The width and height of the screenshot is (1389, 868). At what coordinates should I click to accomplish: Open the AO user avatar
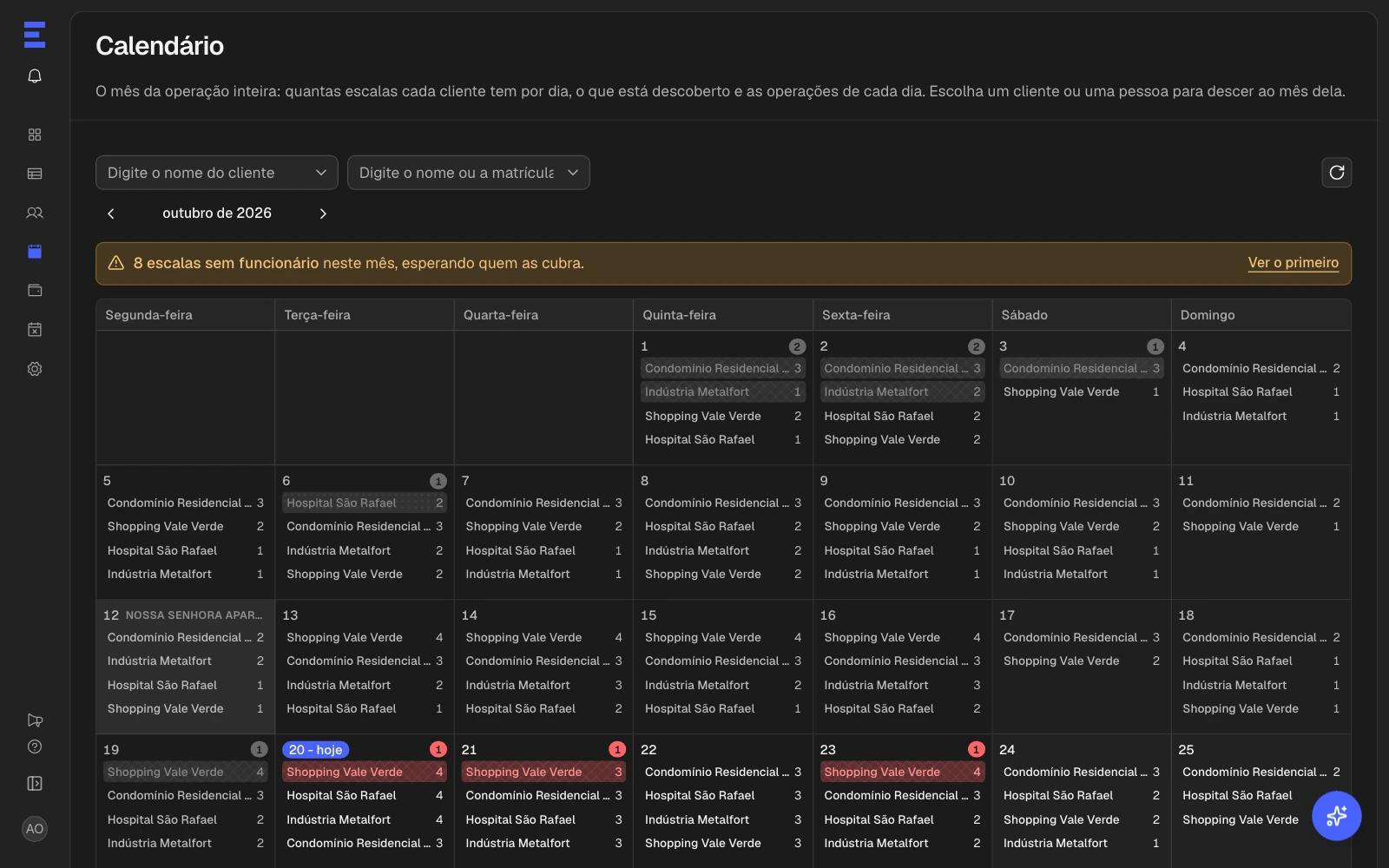pos(35,829)
